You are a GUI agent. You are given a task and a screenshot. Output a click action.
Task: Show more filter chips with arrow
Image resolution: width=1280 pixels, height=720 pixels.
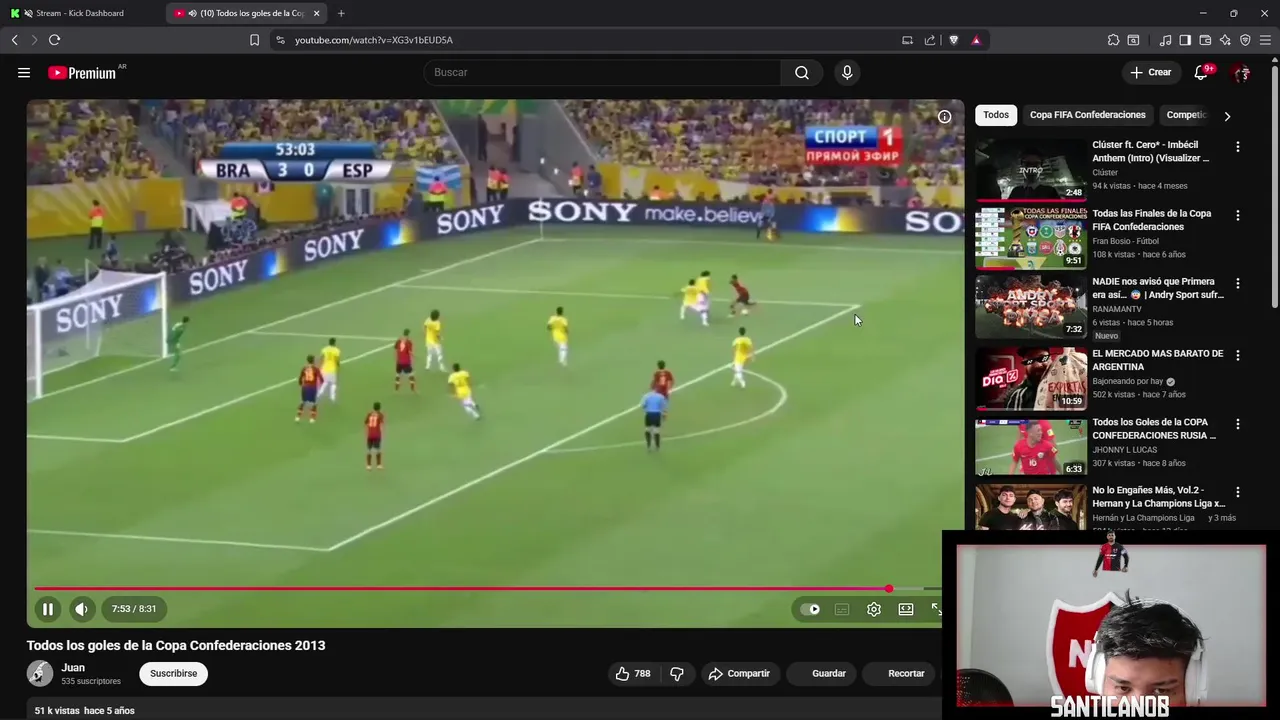tap(1227, 116)
